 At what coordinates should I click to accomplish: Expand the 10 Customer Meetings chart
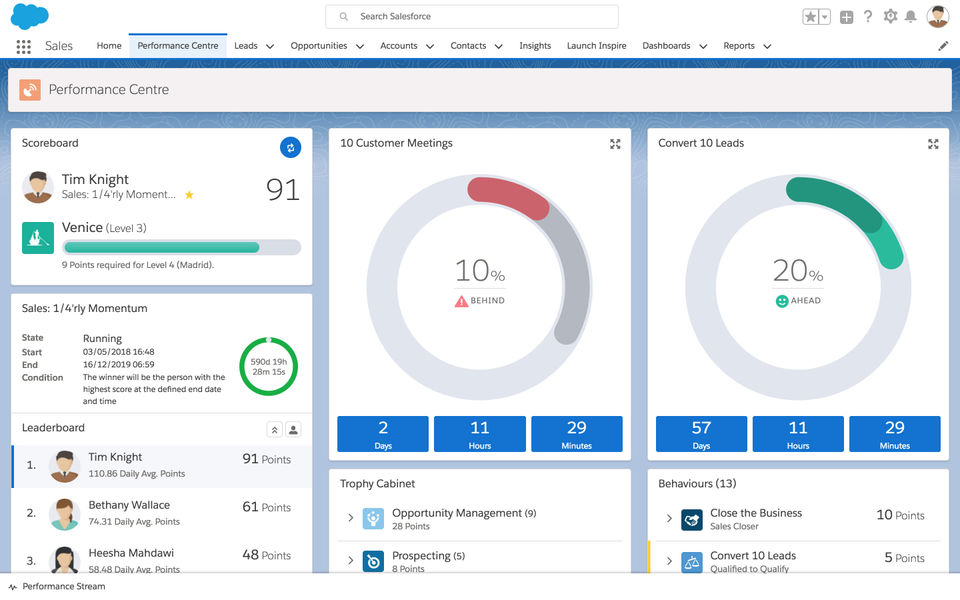pyautogui.click(x=615, y=144)
